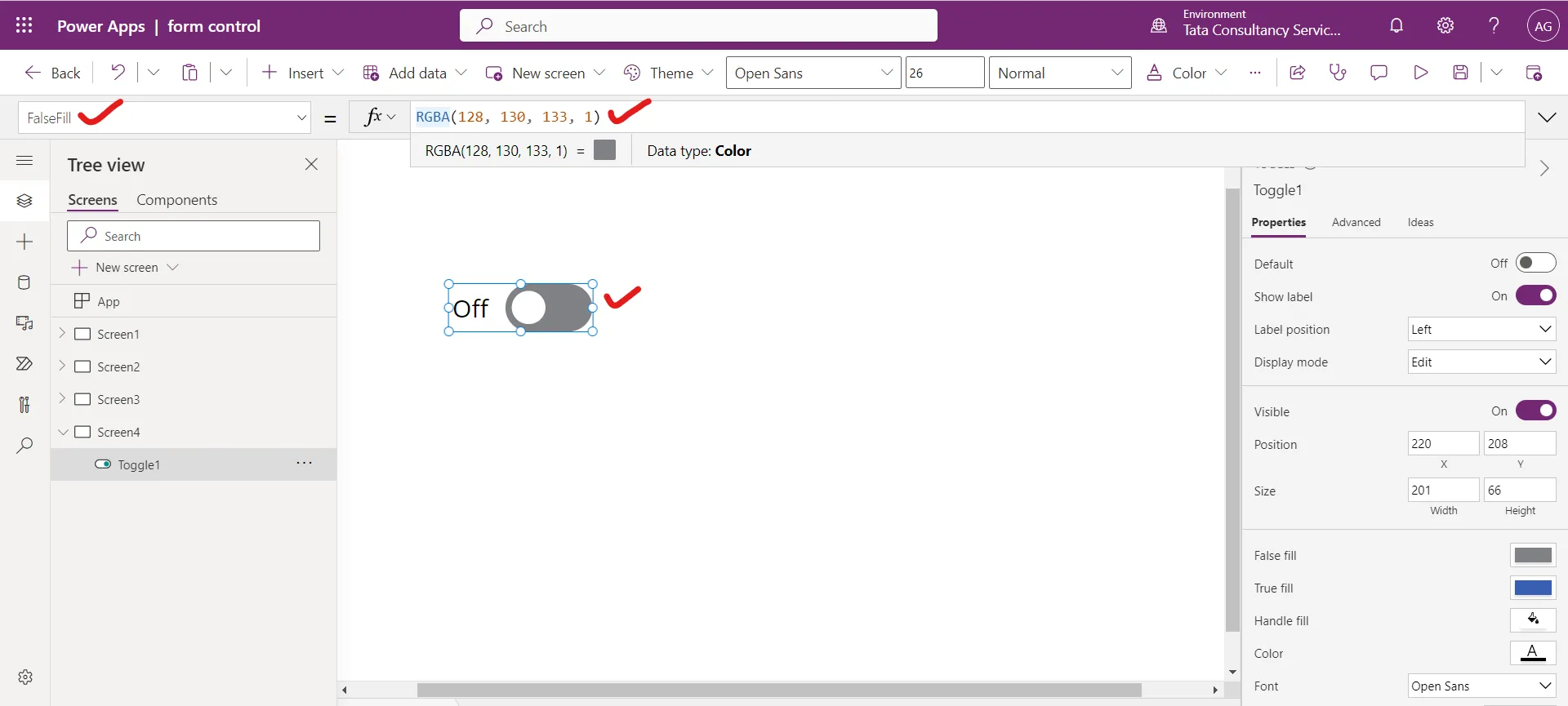
Task: Open the Display mode dropdown
Action: pos(1481,362)
